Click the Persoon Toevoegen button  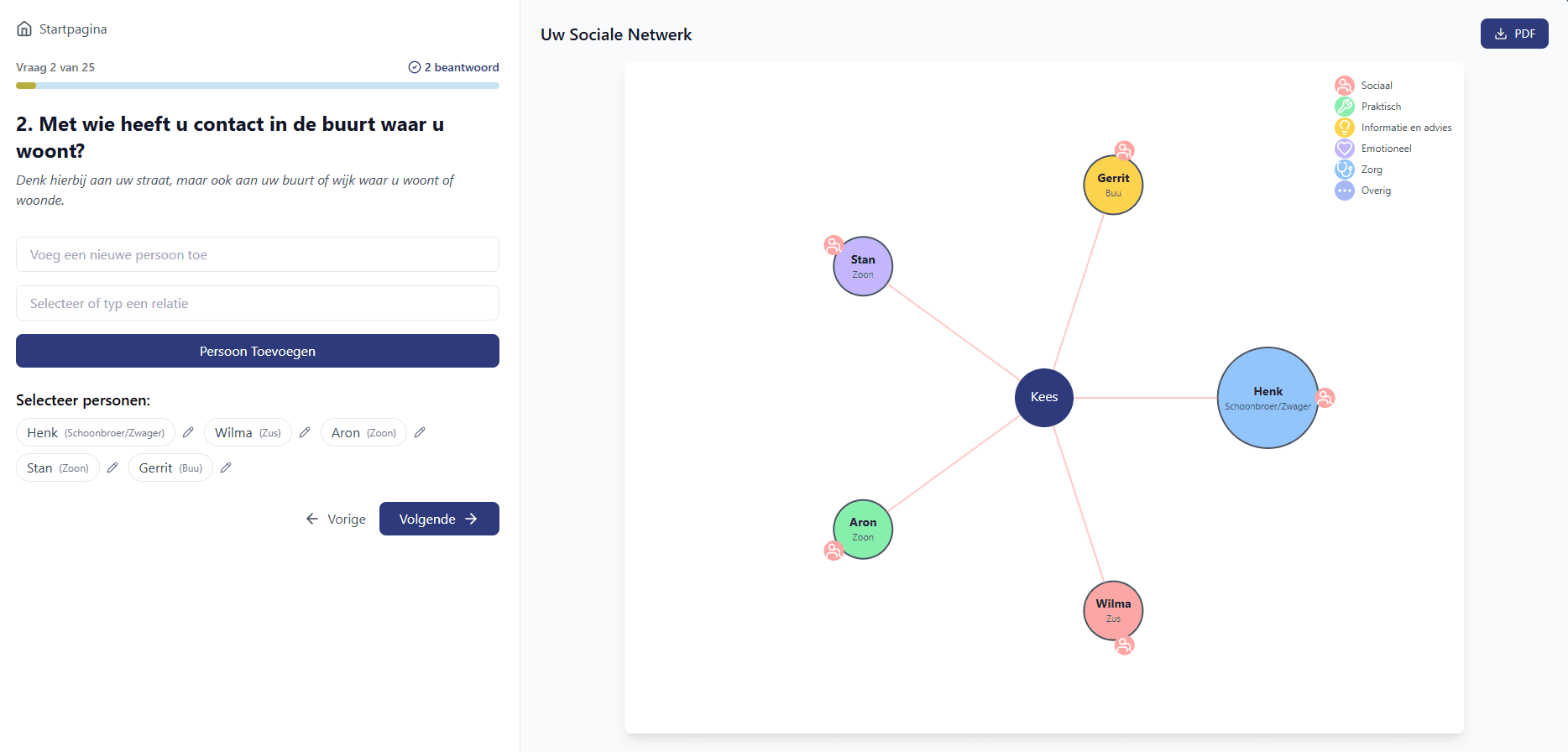tap(258, 351)
